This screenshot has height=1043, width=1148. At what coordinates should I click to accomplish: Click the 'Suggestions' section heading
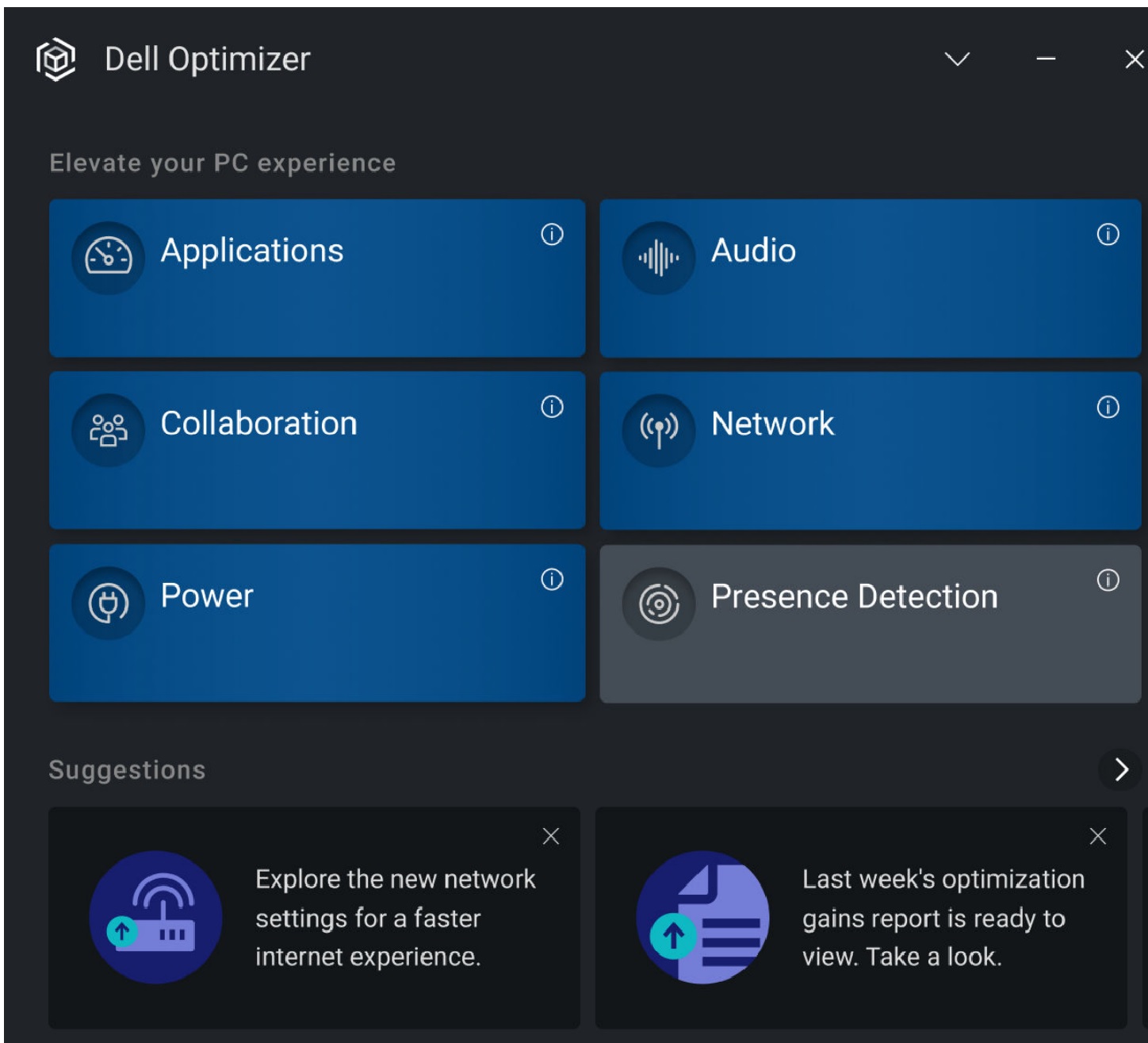(127, 770)
